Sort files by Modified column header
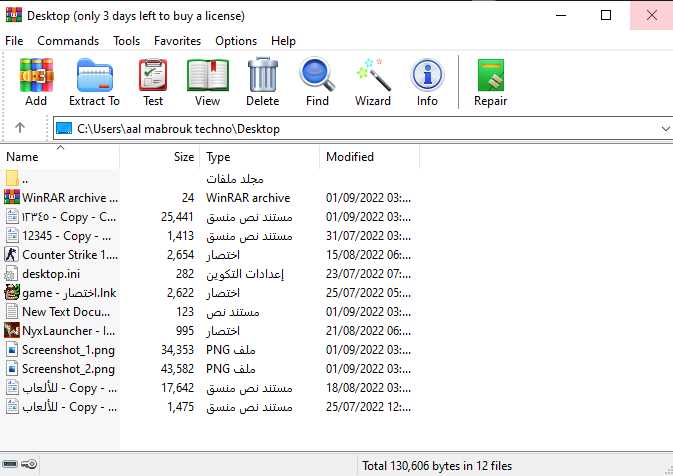 tap(370, 157)
